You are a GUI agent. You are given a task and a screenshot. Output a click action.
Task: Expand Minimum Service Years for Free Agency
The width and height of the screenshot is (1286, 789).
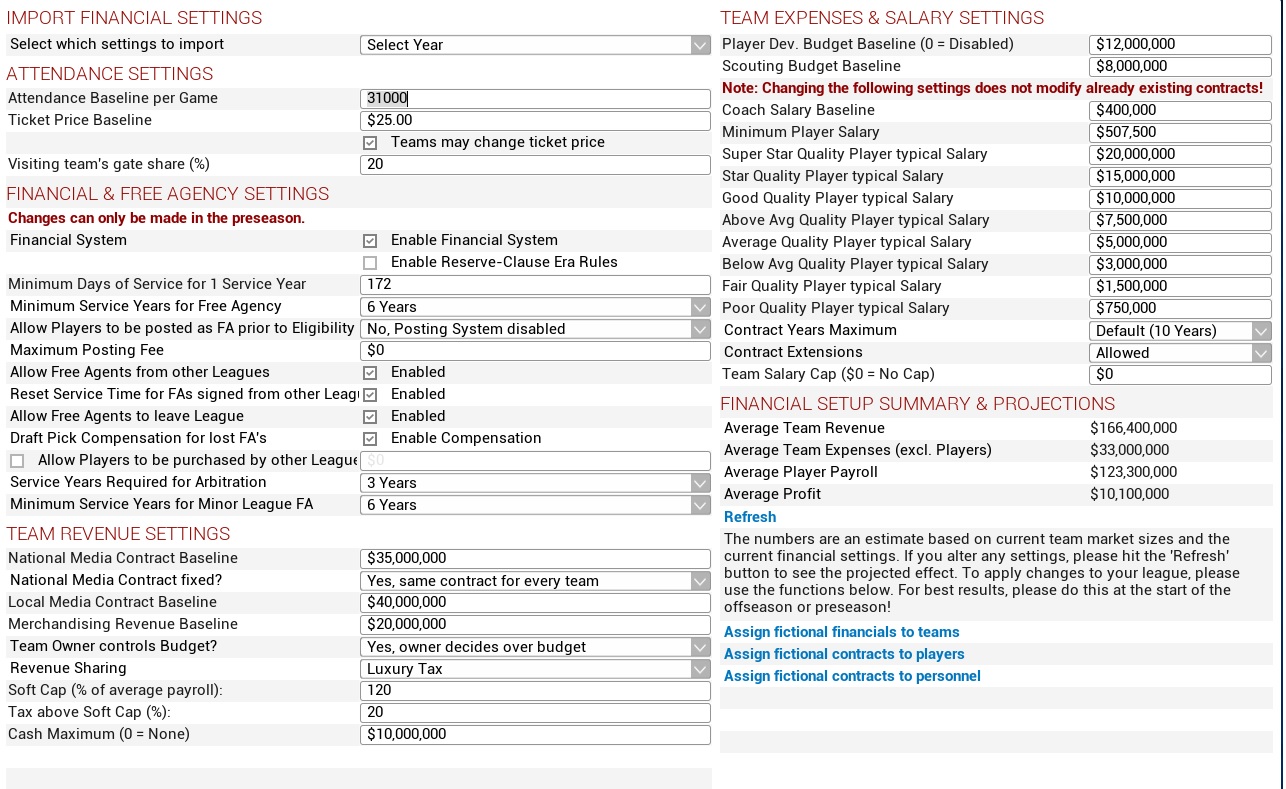coord(535,307)
